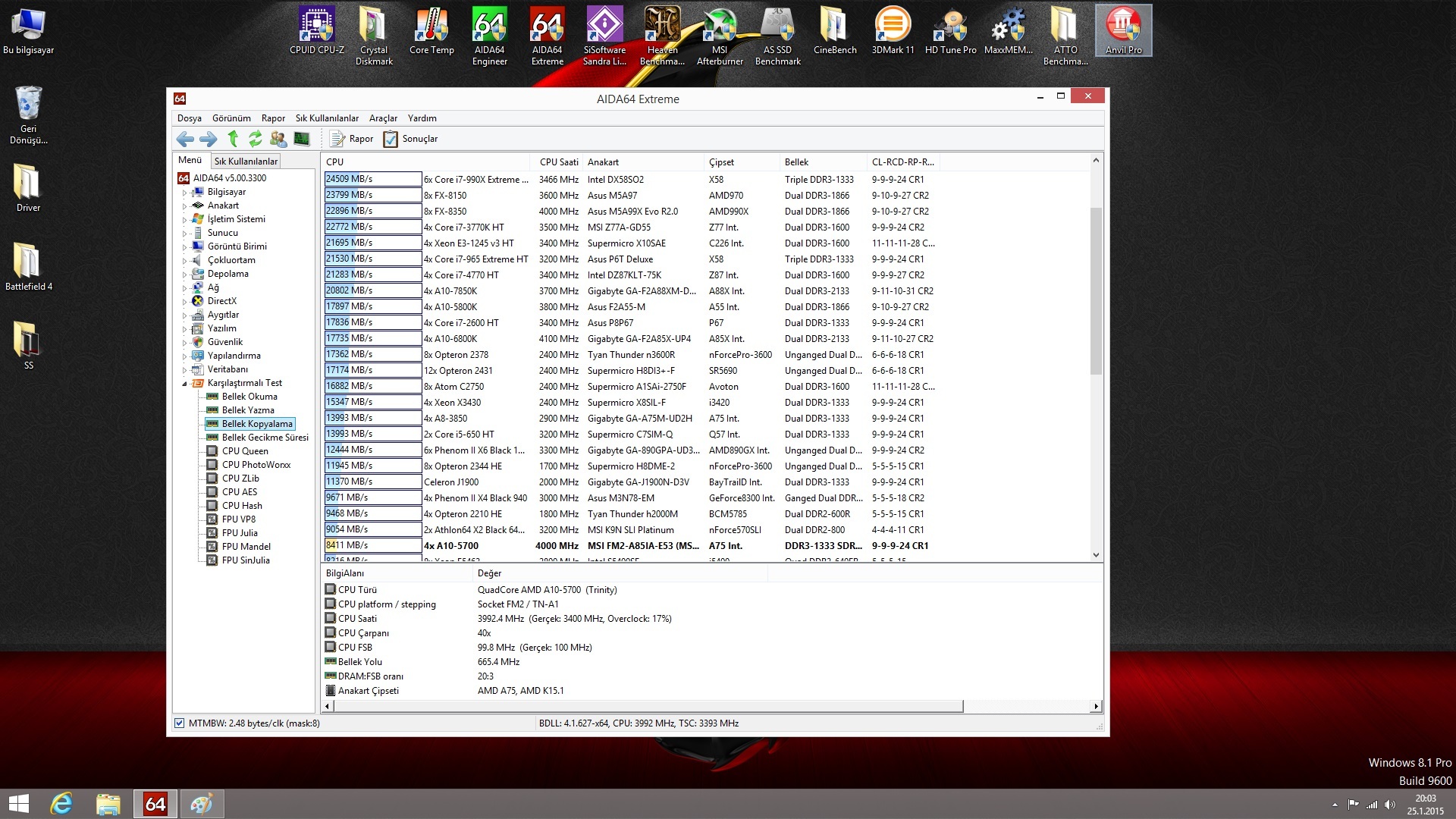The width and height of the screenshot is (1456, 819).
Task: Select FPU Julia benchmark
Action: (x=240, y=533)
